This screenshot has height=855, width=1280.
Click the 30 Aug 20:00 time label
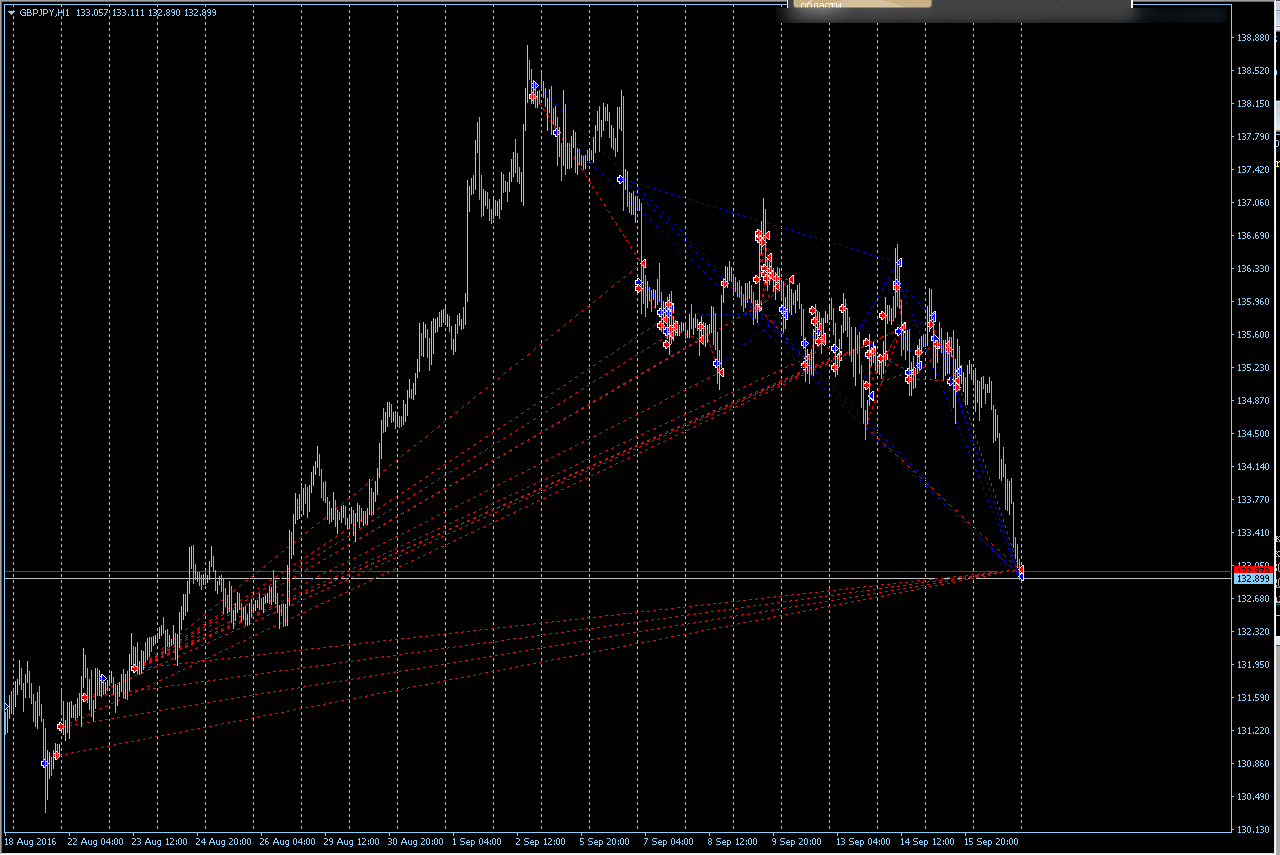click(x=415, y=842)
